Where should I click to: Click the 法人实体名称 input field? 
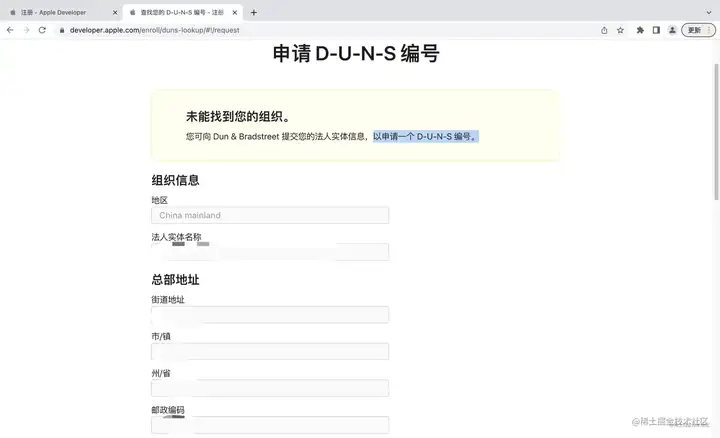[x=270, y=252]
